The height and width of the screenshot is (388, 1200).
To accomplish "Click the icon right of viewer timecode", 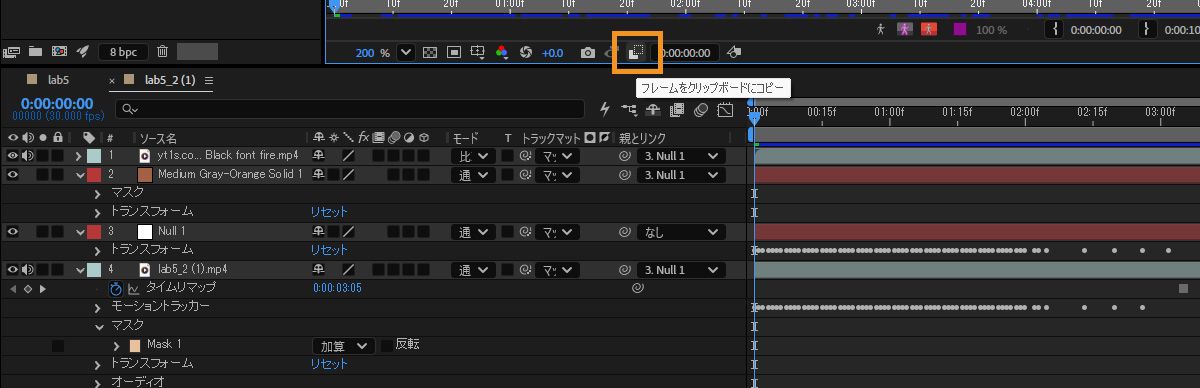I will [x=733, y=52].
